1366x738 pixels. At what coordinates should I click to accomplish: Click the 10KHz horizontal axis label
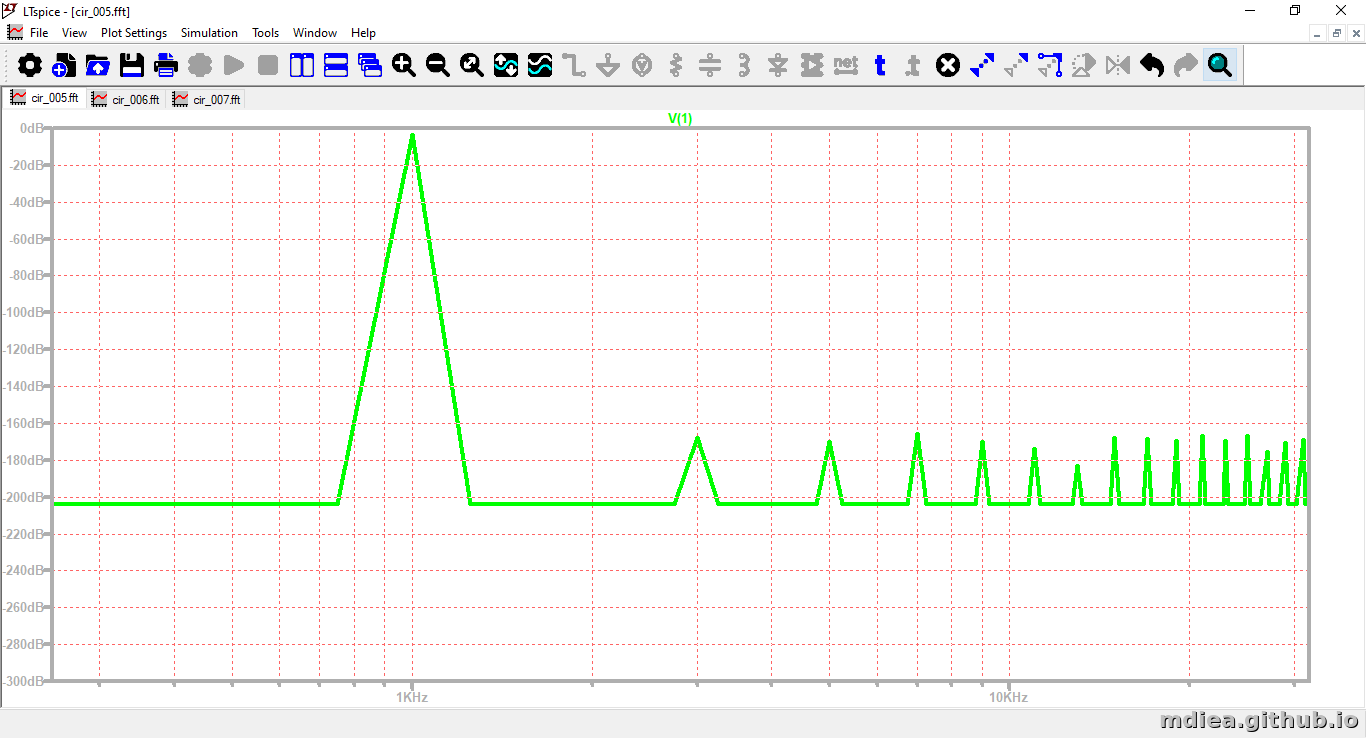(1008, 697)
